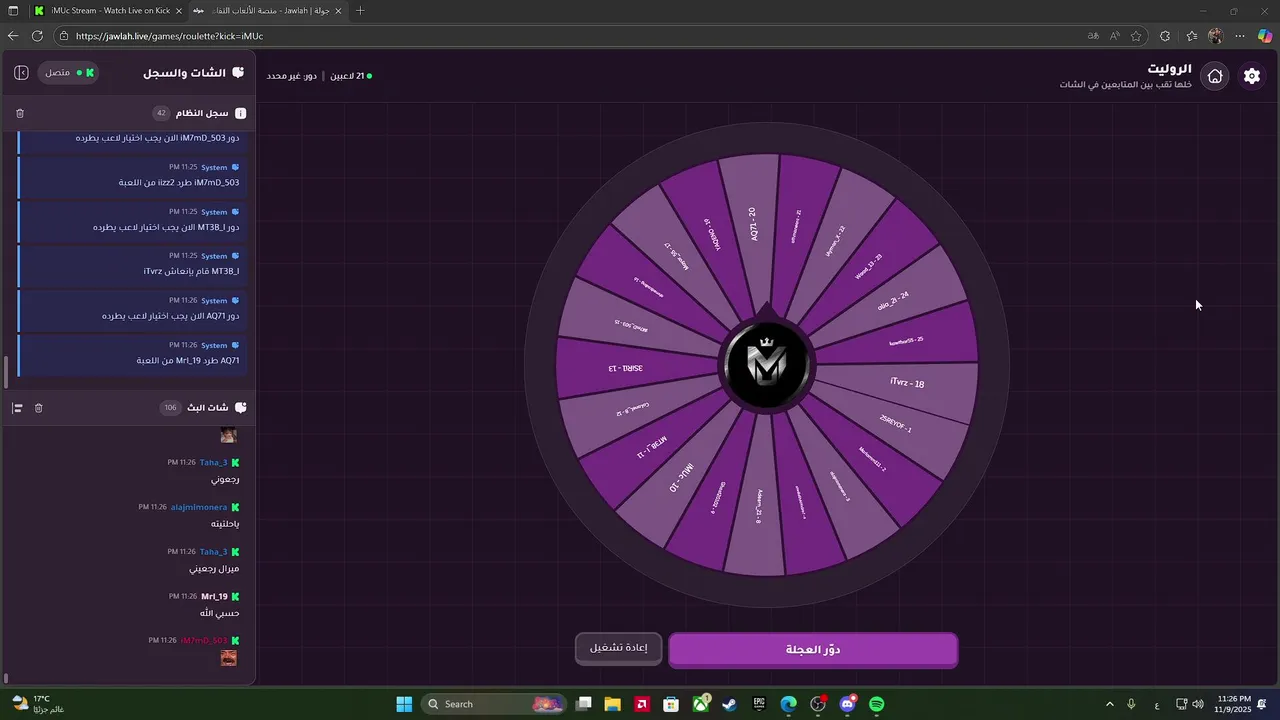Open the Xbox app from taskbar

pyautogui.click(x=701, y=704)
